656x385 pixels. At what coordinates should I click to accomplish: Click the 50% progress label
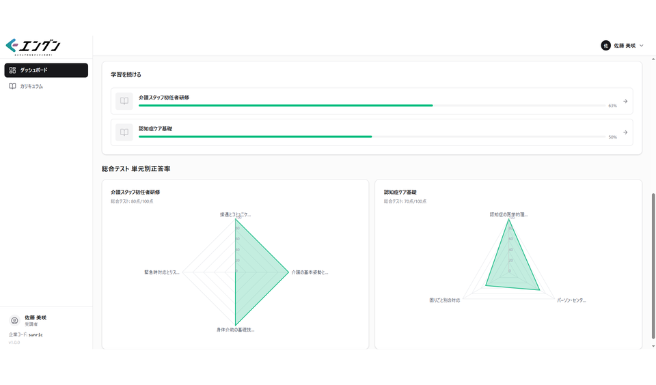(612, 137)
